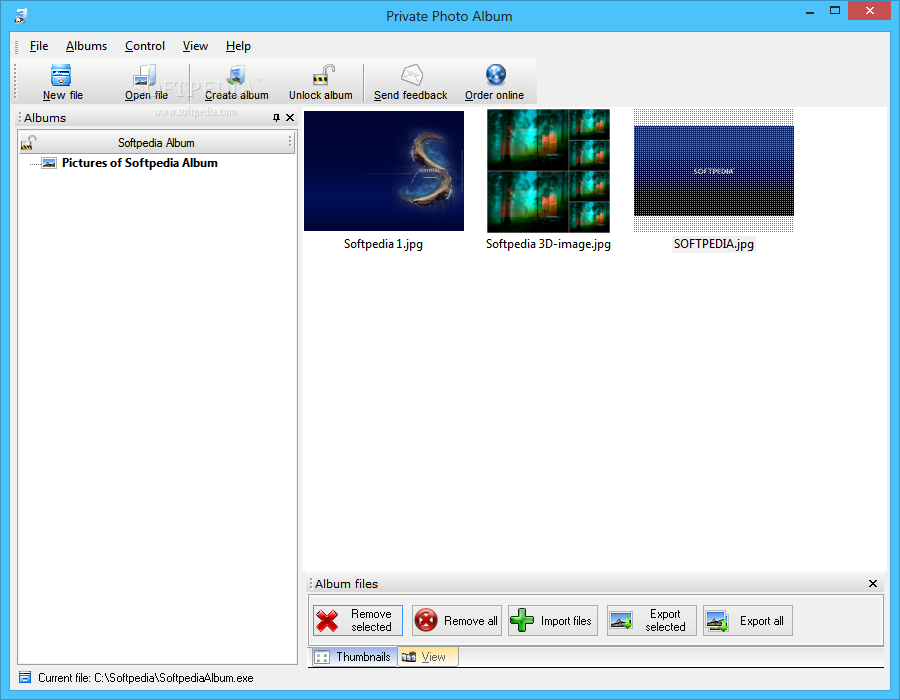Click the green plus Import files icon
900x700 pixels.
point(522,621)
